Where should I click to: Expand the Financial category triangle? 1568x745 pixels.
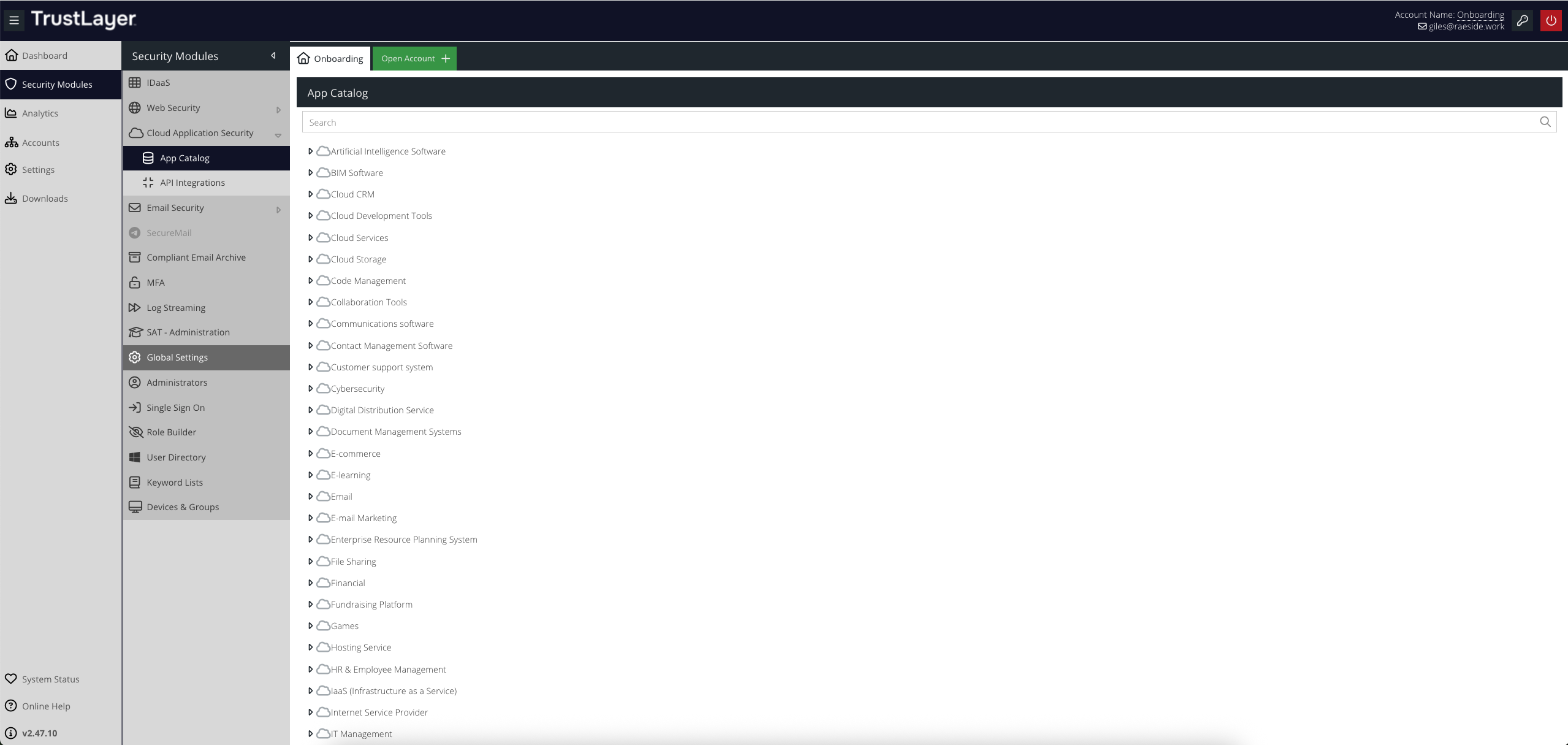(310, 583)
